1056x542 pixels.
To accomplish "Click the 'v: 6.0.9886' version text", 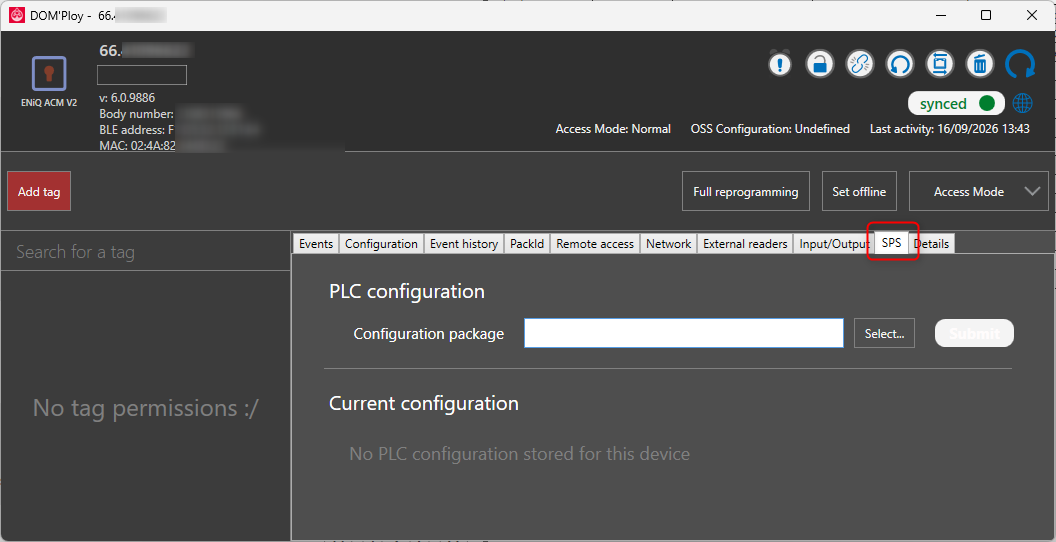I will click(x=127, y=98).
